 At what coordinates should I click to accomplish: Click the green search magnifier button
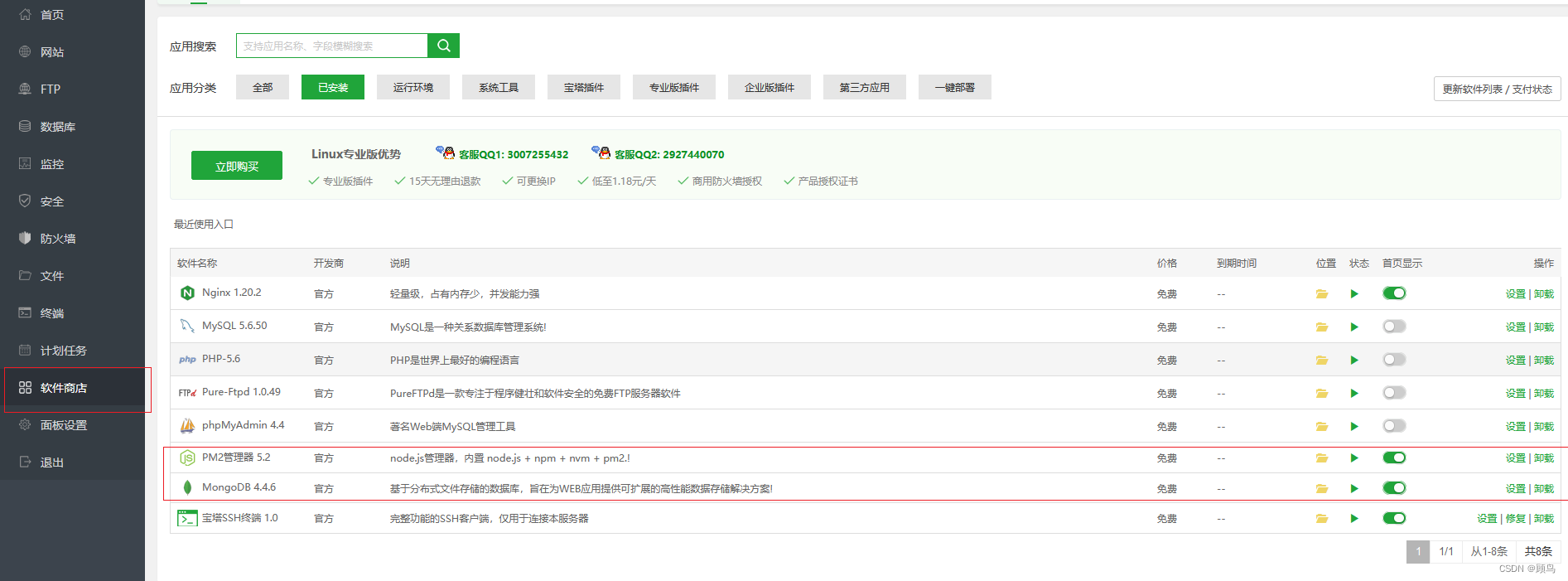pyautogui.click(x=443, y=46)
